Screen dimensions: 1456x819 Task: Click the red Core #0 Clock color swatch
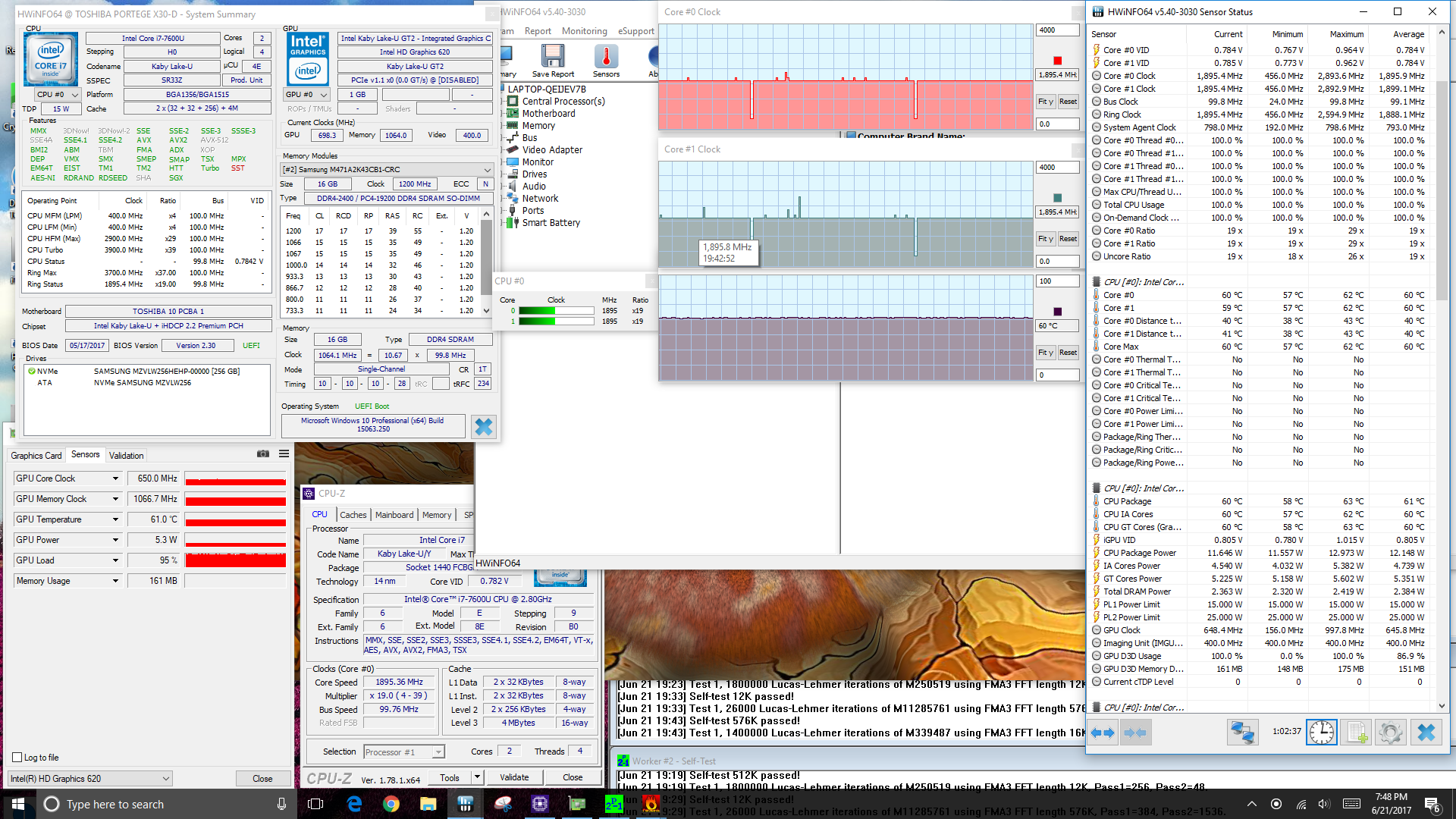coord(1057,61)
